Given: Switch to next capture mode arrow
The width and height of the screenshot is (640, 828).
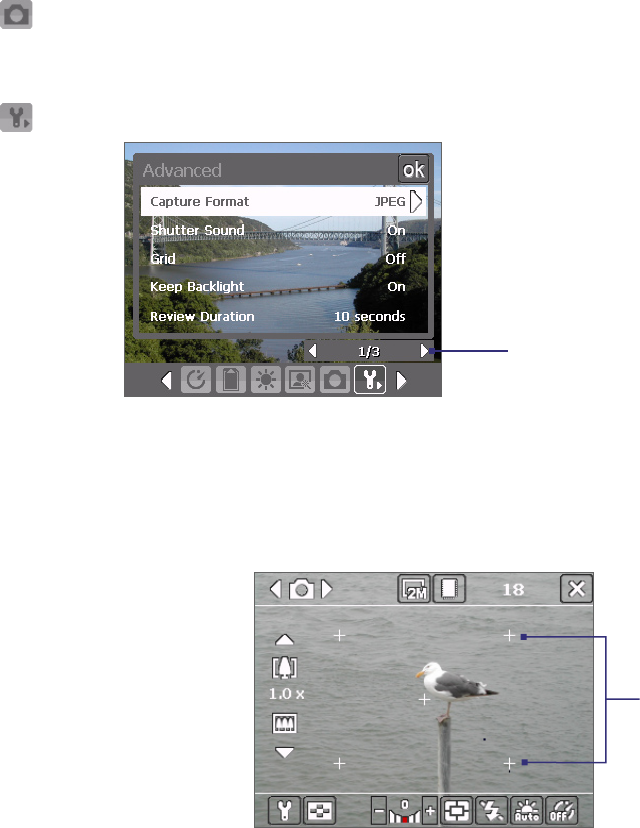Looking at the screenshot, I should point(327,589).
